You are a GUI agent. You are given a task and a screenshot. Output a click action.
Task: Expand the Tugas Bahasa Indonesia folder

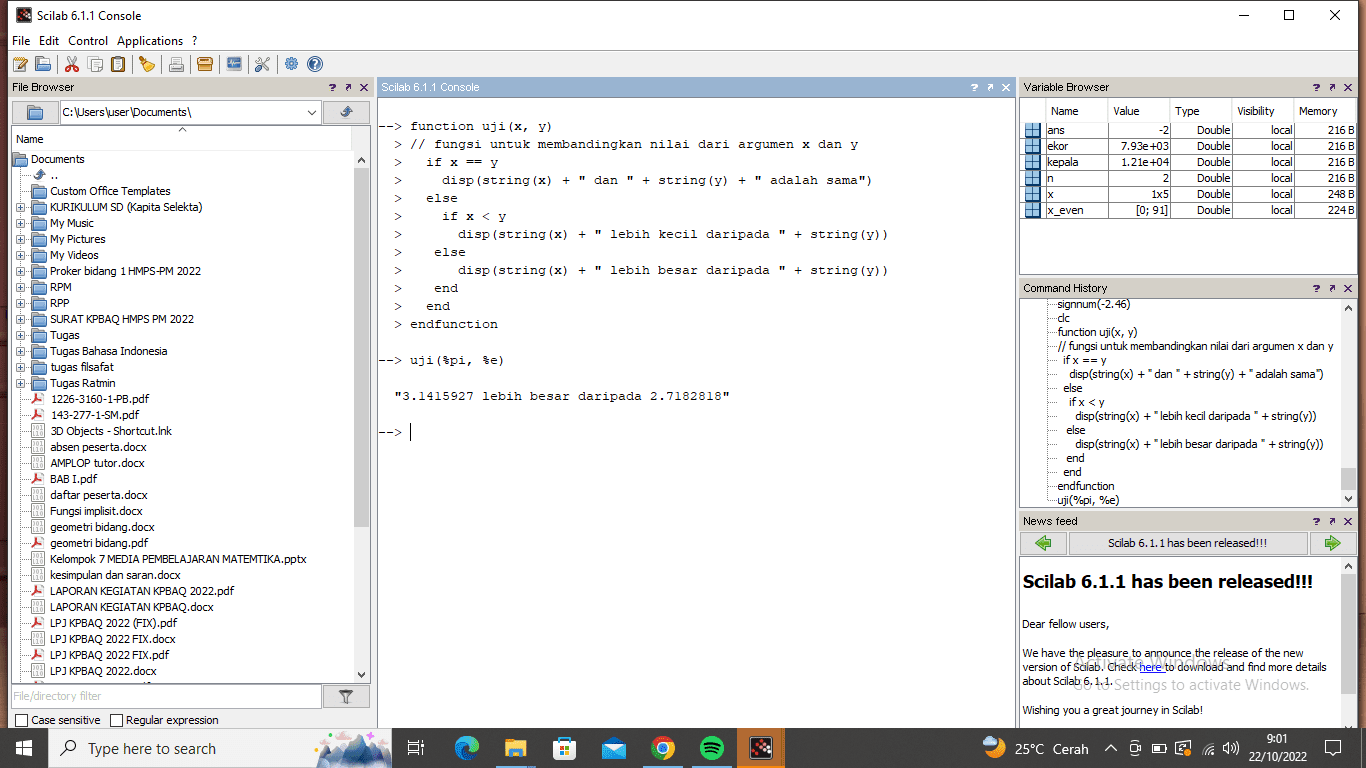point(20,351)
